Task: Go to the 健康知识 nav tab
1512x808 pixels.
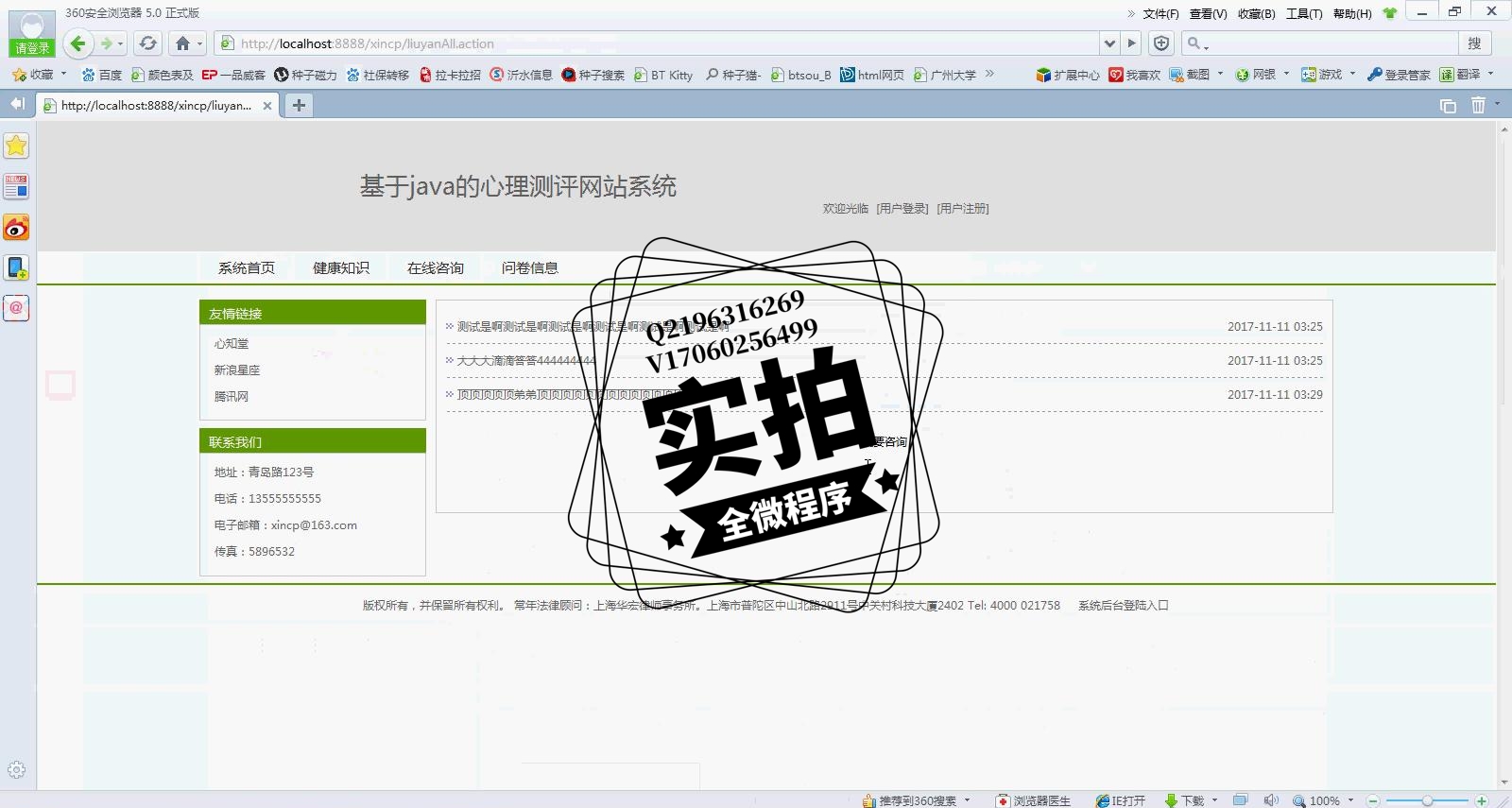Action: [x=341, y=267]
